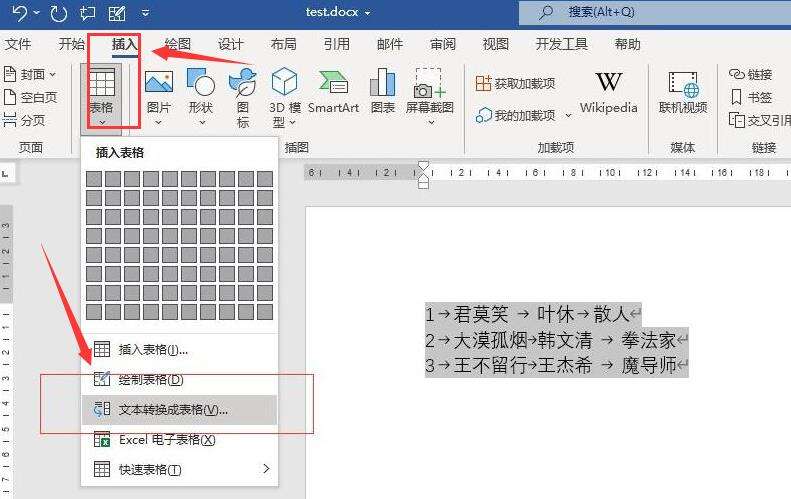Open Customize Quick Access Toolbar dropdown
The width and height of the screenshot is (791, 499).
[145, 13]
